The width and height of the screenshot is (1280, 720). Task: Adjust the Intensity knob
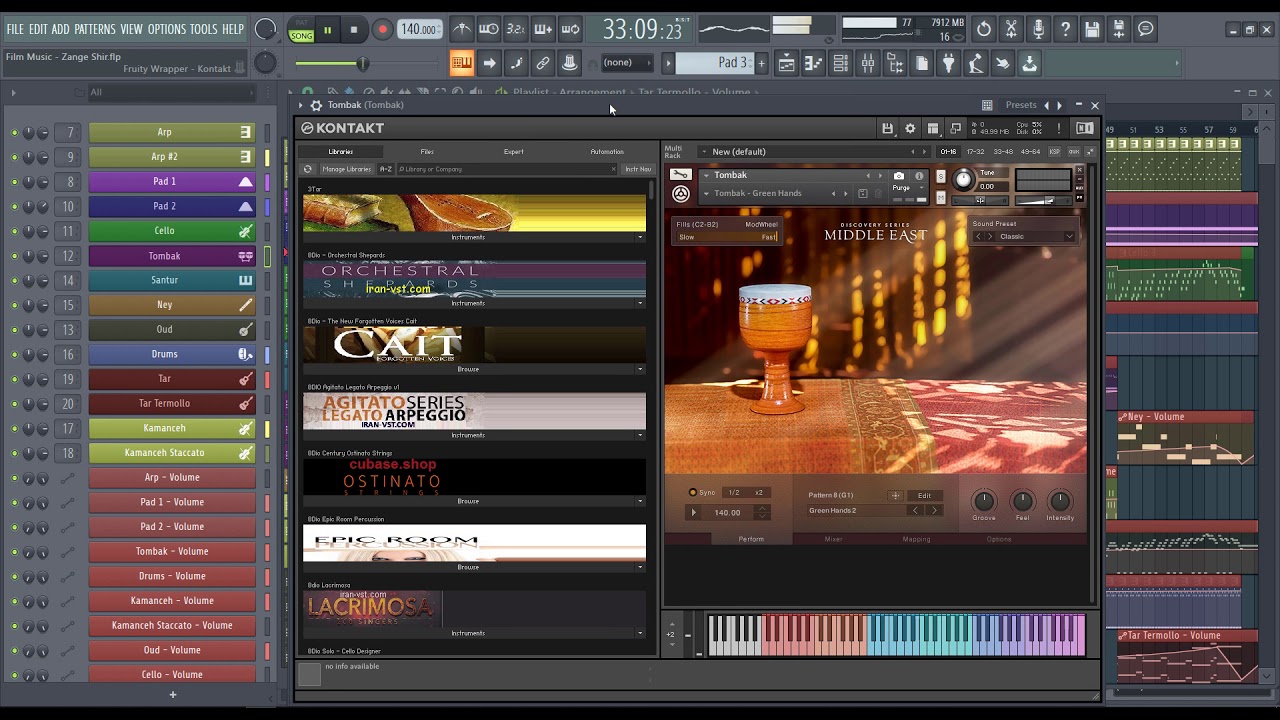[x=1060, y=501]
